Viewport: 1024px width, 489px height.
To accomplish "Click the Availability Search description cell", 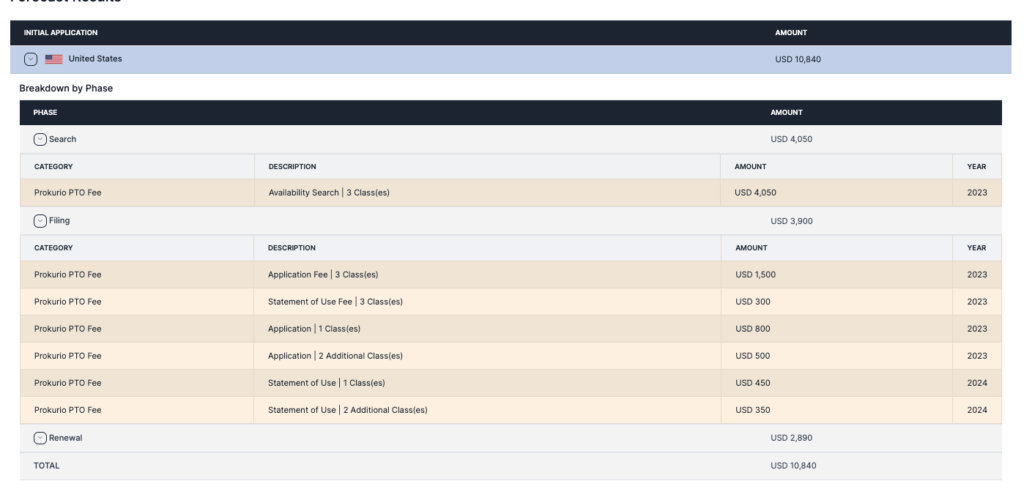I will click(487, 193).
